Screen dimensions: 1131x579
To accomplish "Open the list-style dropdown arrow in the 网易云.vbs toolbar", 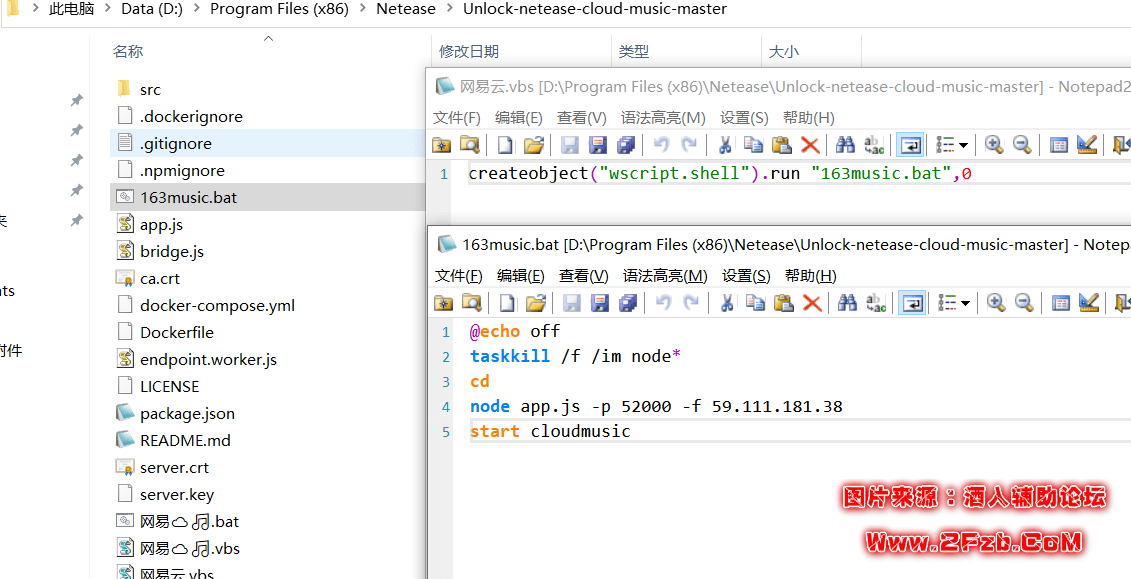I will pos(964,145).
